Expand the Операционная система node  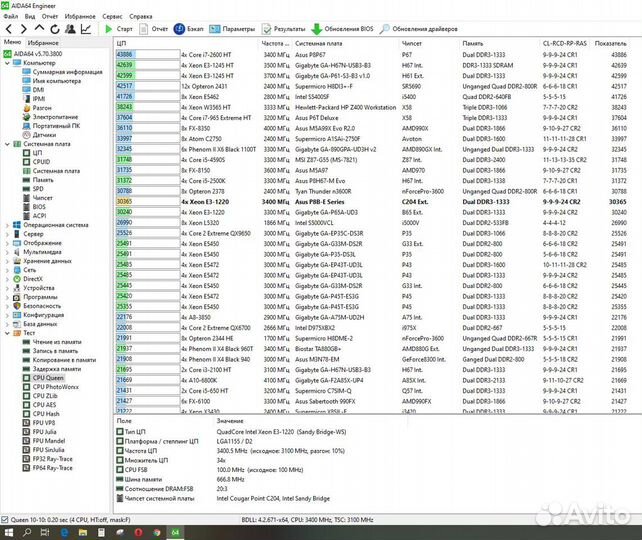pos(7,225)
